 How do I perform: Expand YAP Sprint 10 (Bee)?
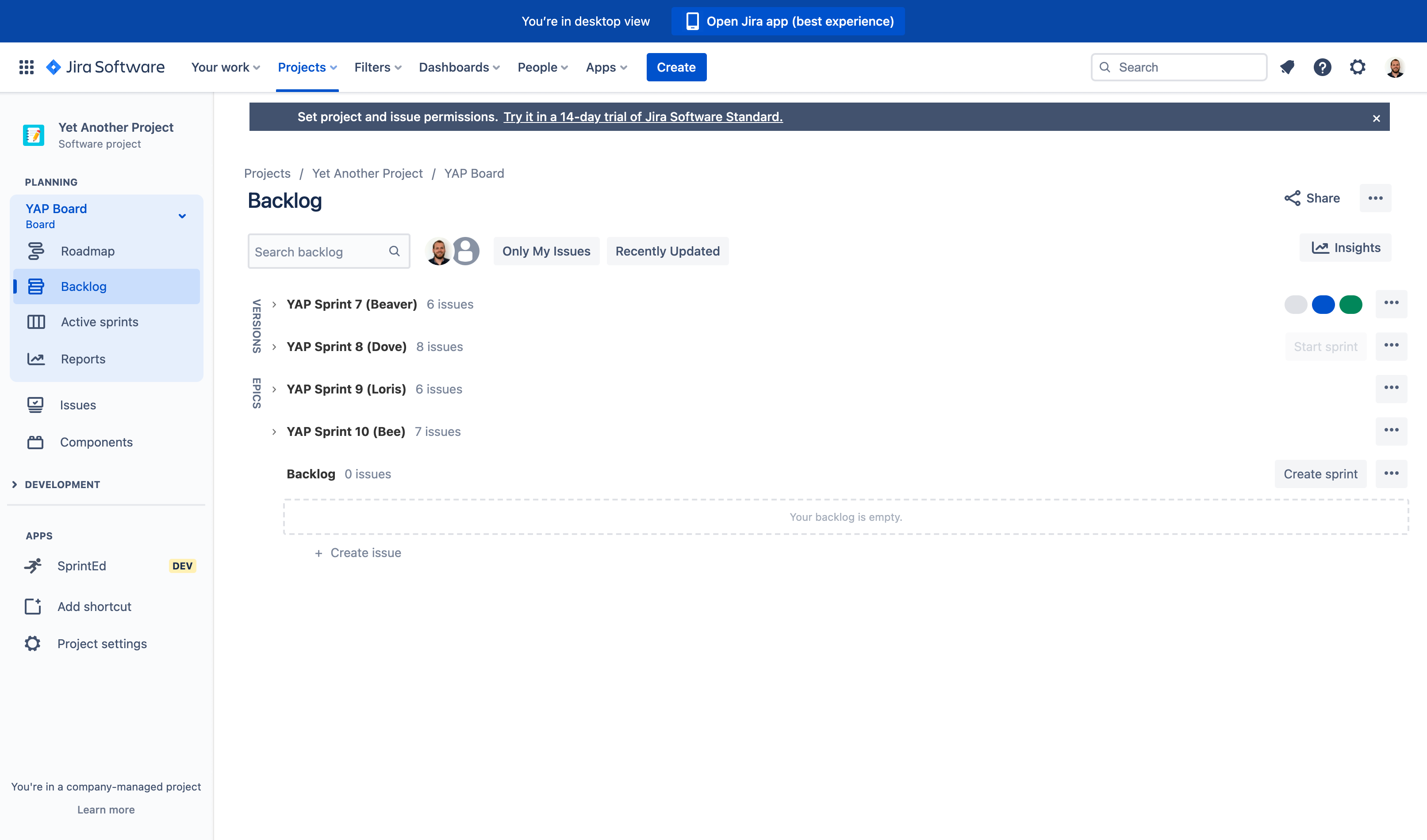[274, 431]
